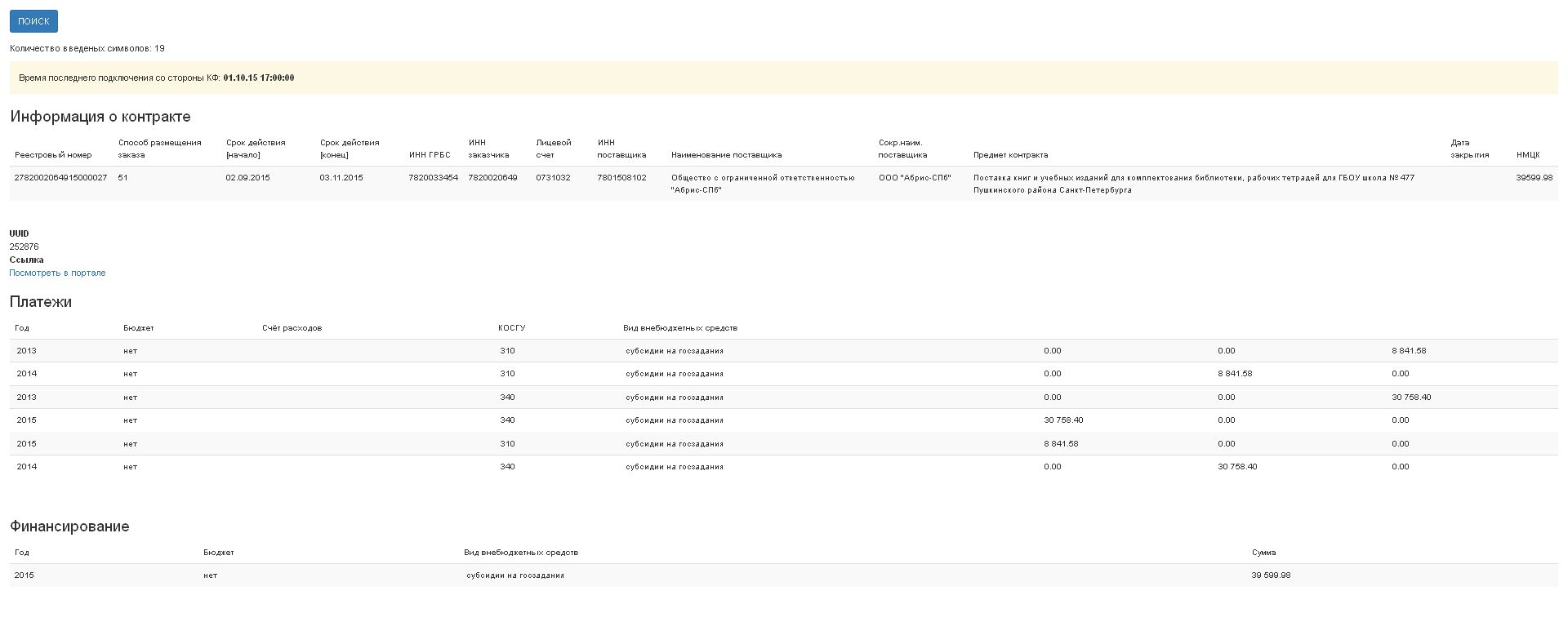Click the Счёт расходов column header
This screenshot has height=622, width=1568.
click(x=292, y=327)
